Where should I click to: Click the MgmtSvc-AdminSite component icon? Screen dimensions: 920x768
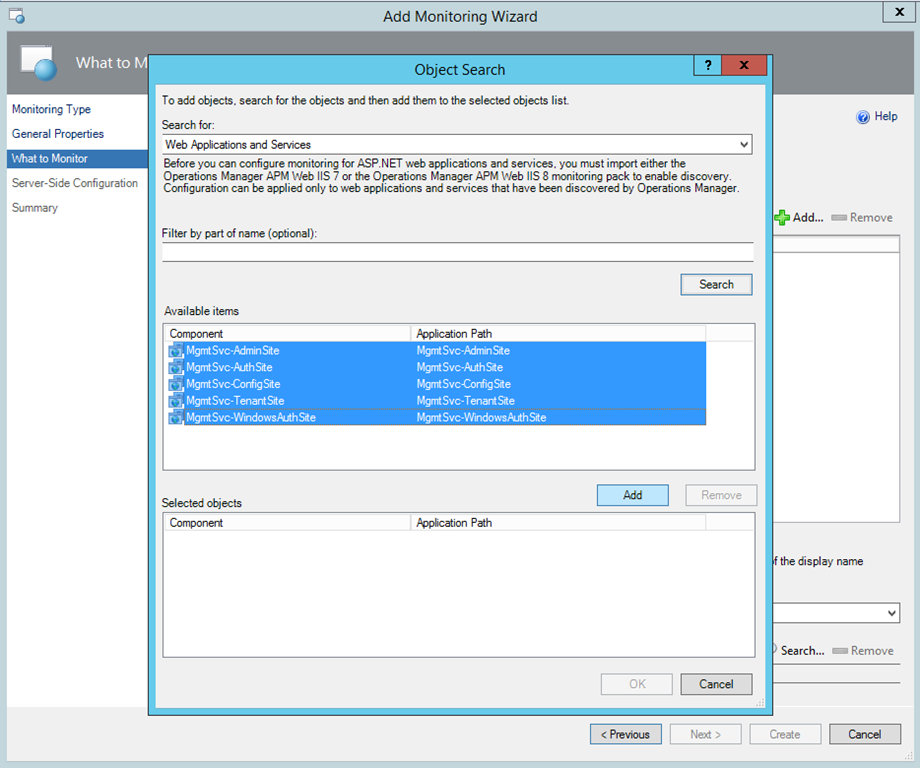pos(176,351)
